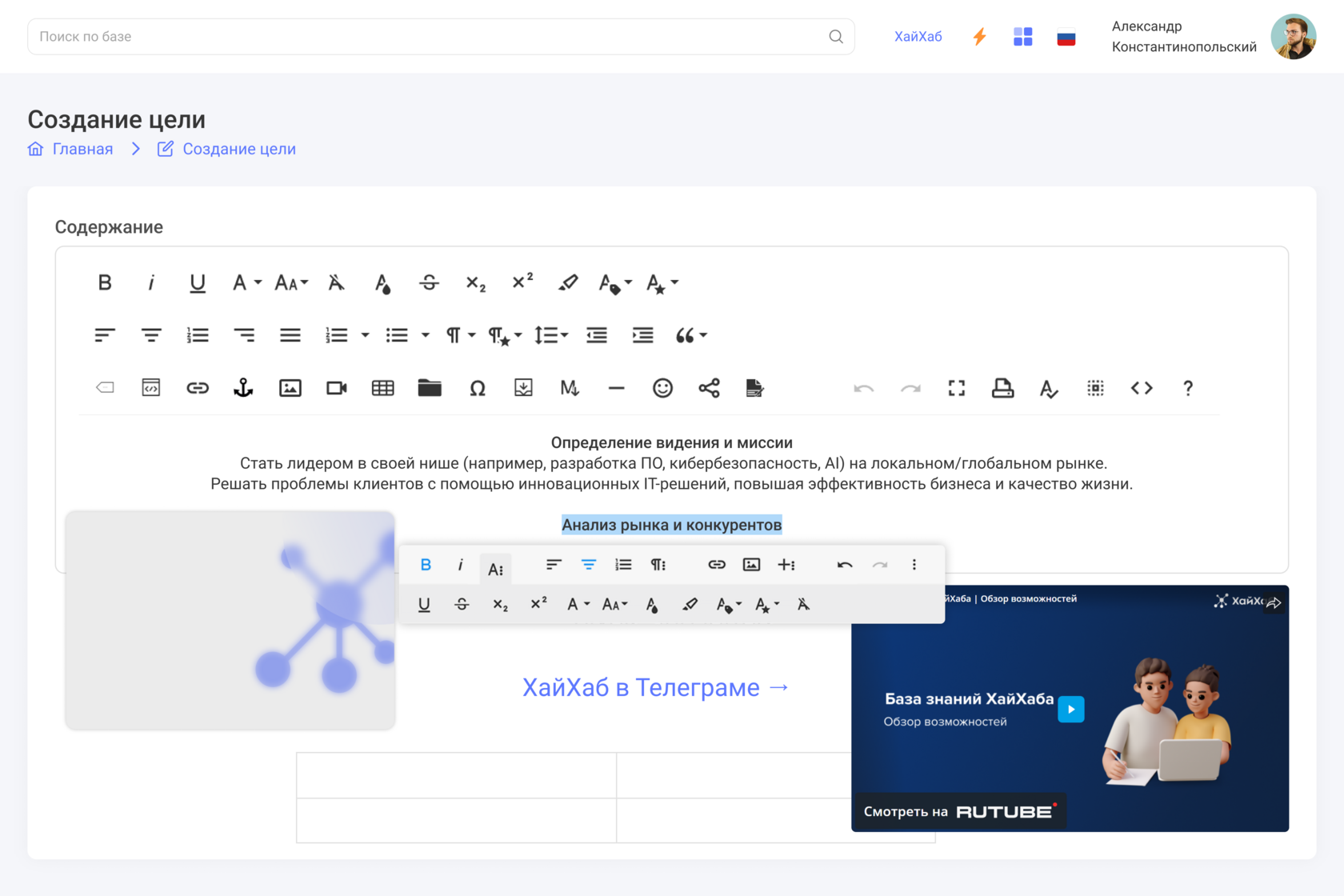The height and width of the screenshot is (896, 1344).
Task: Focus the Поиск по базе search field
Action: (441, 37)
